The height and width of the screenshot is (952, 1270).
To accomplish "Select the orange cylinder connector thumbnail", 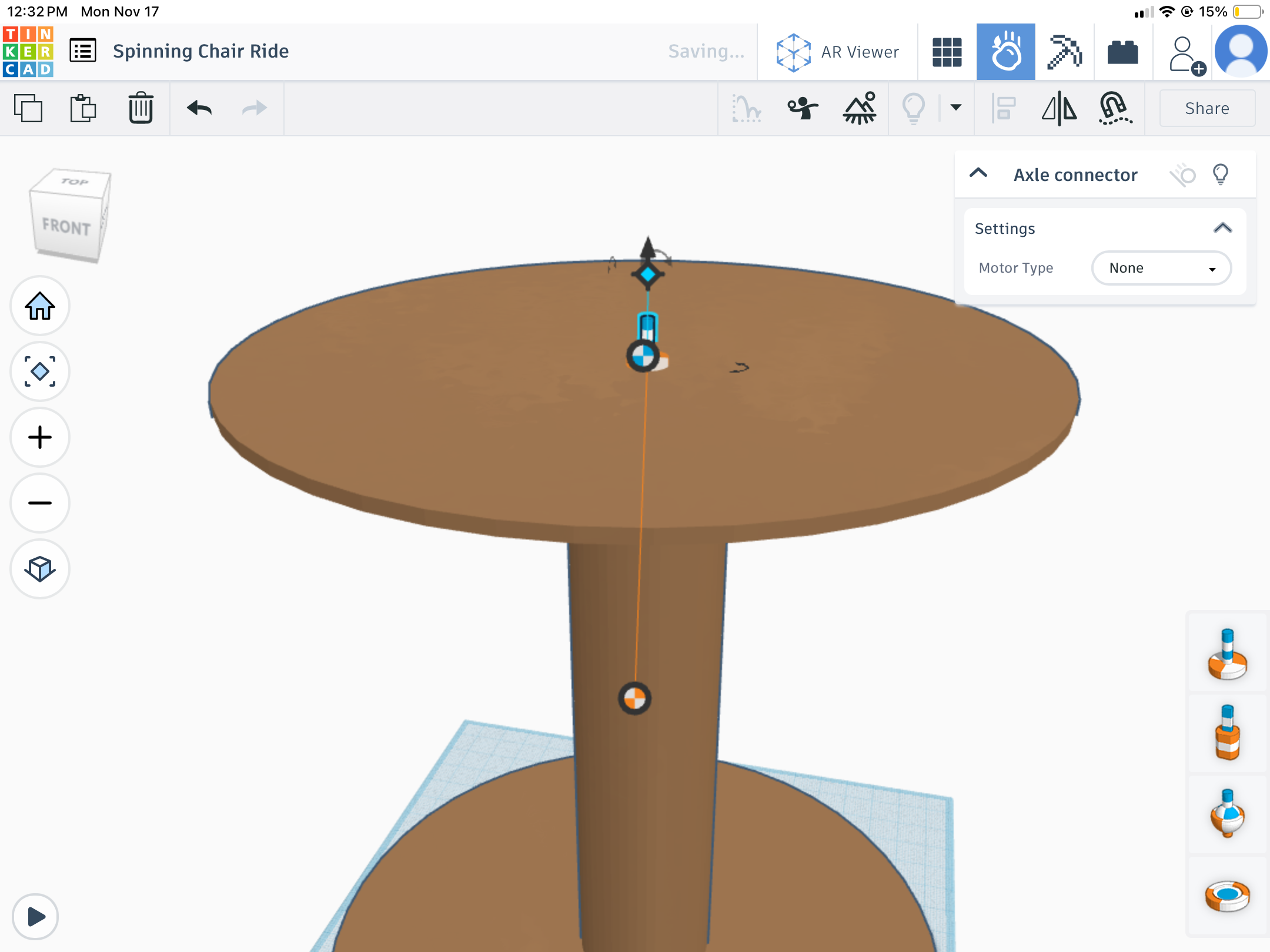I will (x=1228, y=733).
